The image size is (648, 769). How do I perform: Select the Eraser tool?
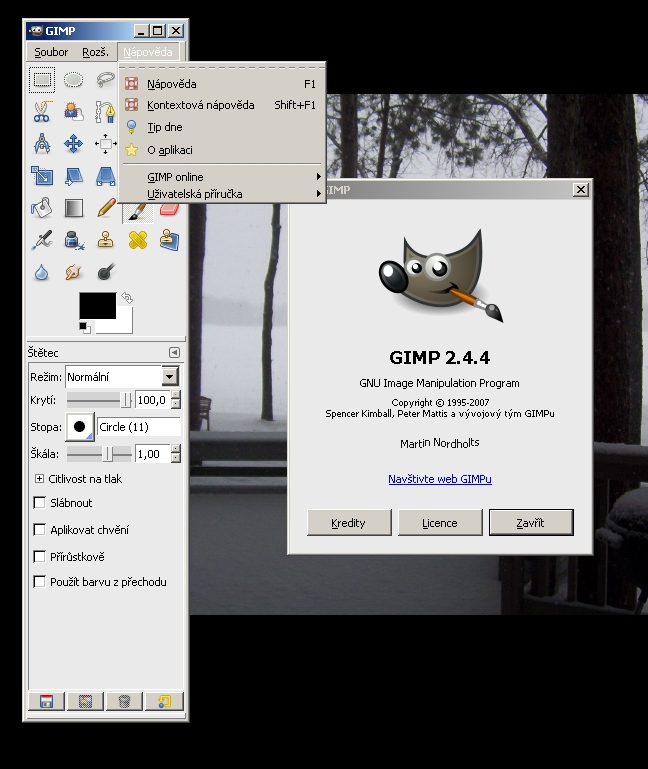[x=169, y=210]
